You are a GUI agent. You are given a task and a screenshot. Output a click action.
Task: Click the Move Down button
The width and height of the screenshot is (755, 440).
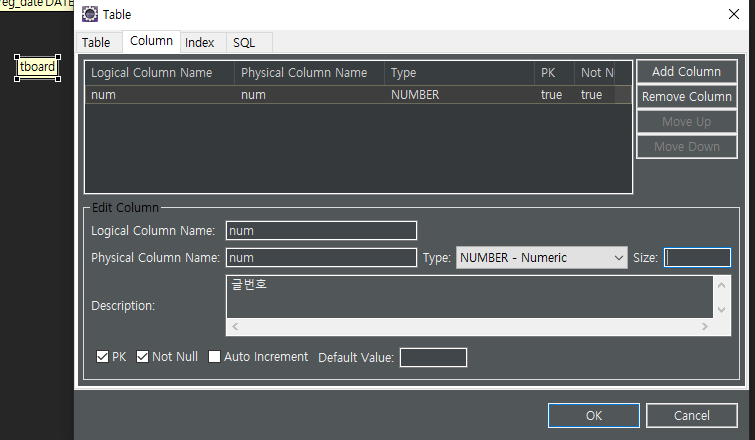point(686,147)
